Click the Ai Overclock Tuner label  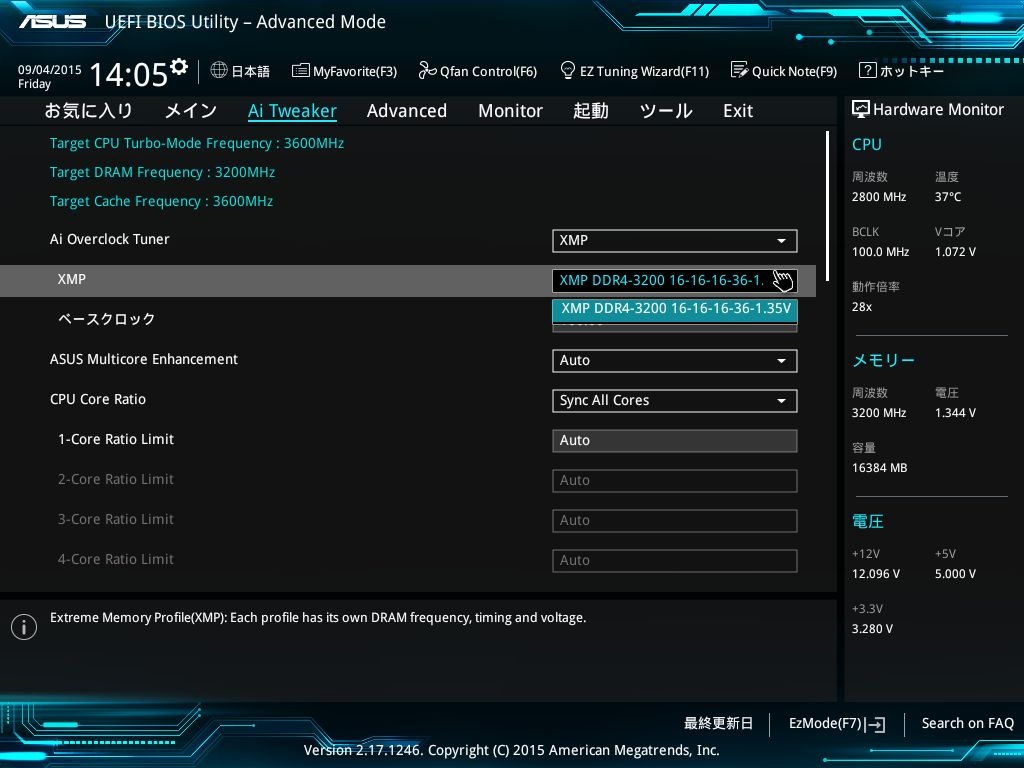tap(110, 239)
